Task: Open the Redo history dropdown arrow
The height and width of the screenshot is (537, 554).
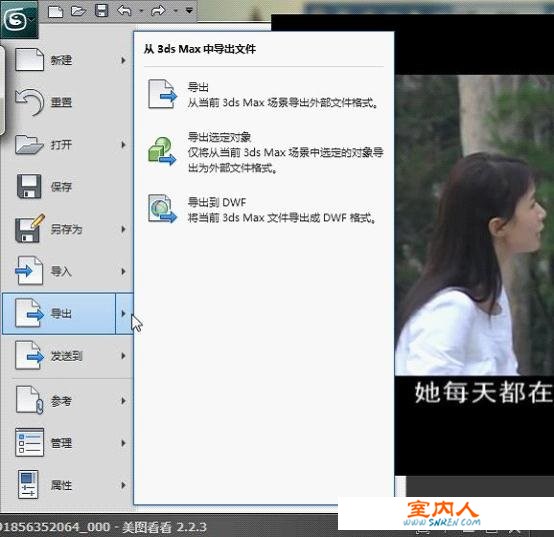Action: tap(175, 11)
